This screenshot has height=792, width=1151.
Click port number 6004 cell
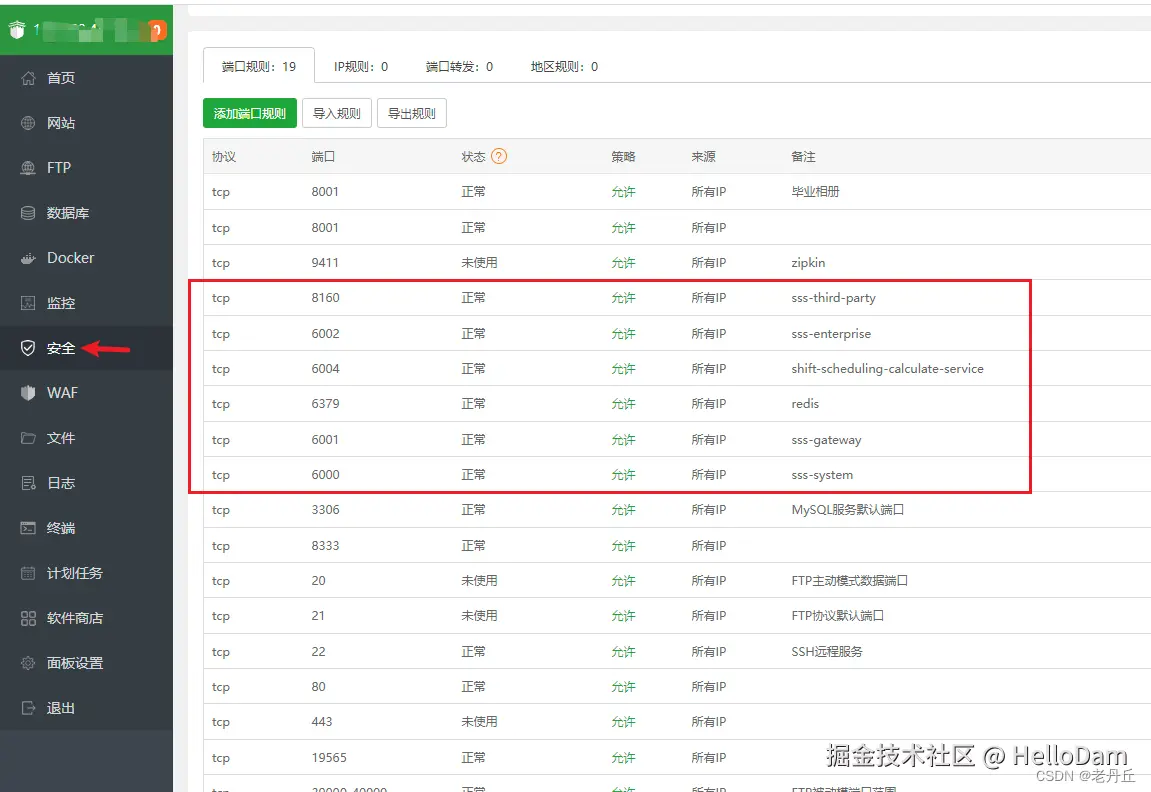[325, 368]
